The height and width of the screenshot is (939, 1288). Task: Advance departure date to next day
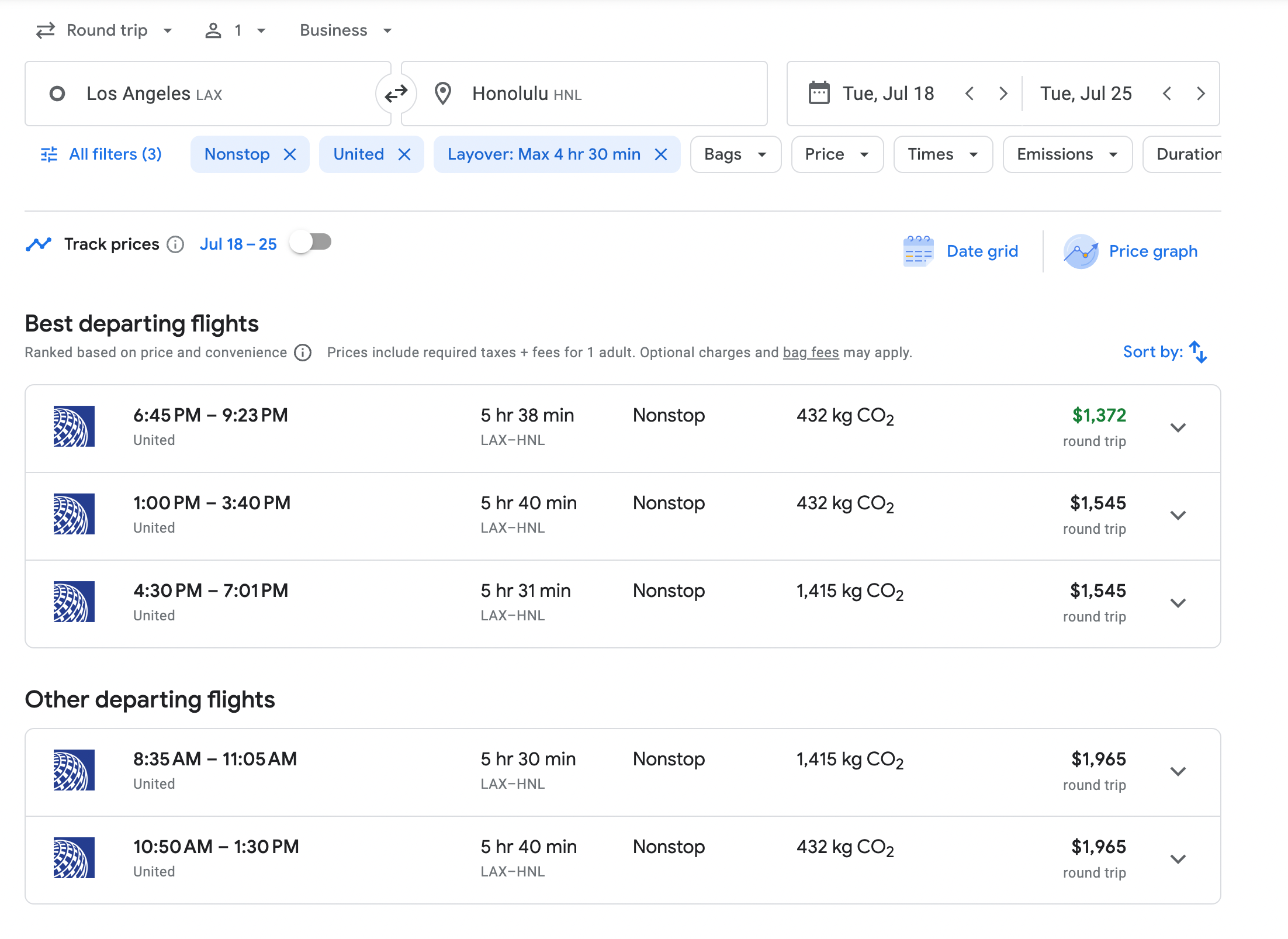[1003, 94]
